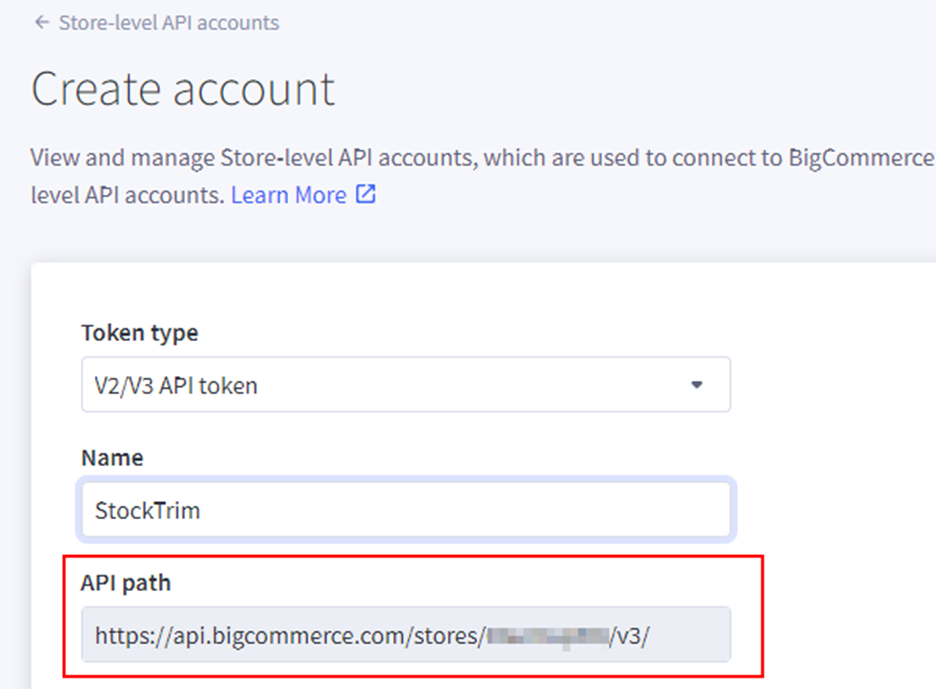
Task: Click the caret arrow in Token type
Action: (697, 385)
